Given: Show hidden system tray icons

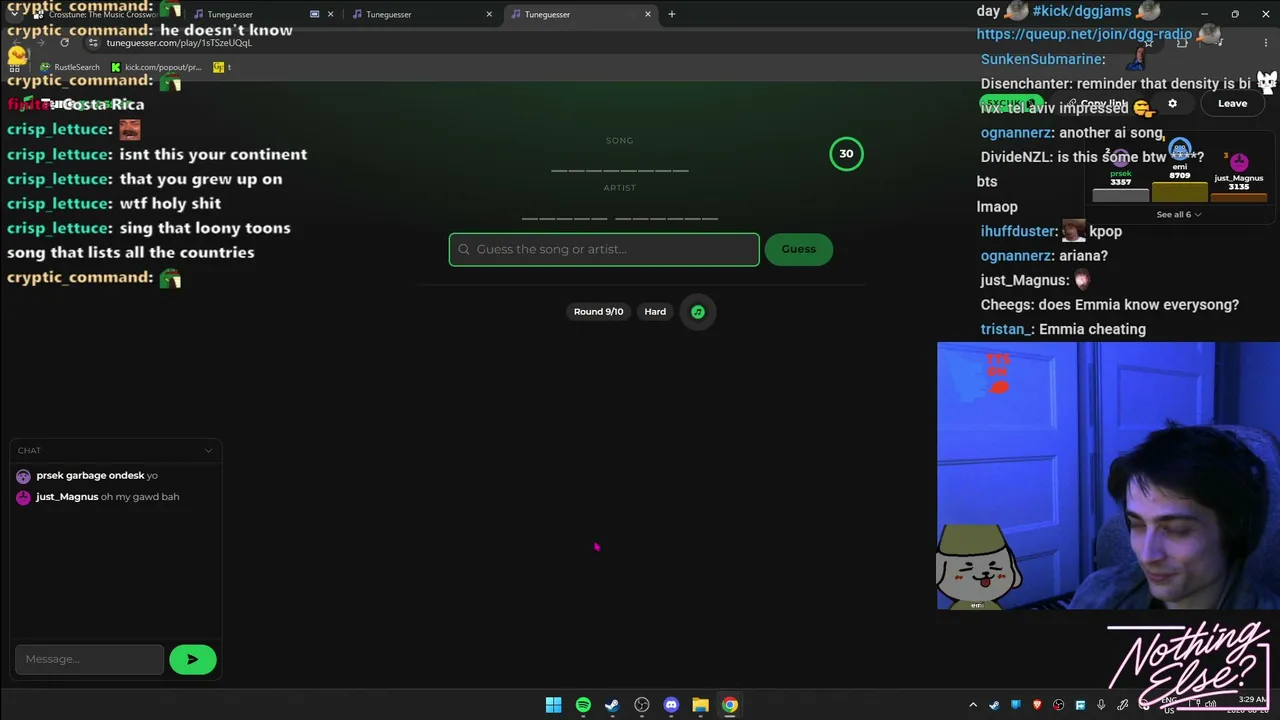Looking at the screenshot, I should [973, 705].
